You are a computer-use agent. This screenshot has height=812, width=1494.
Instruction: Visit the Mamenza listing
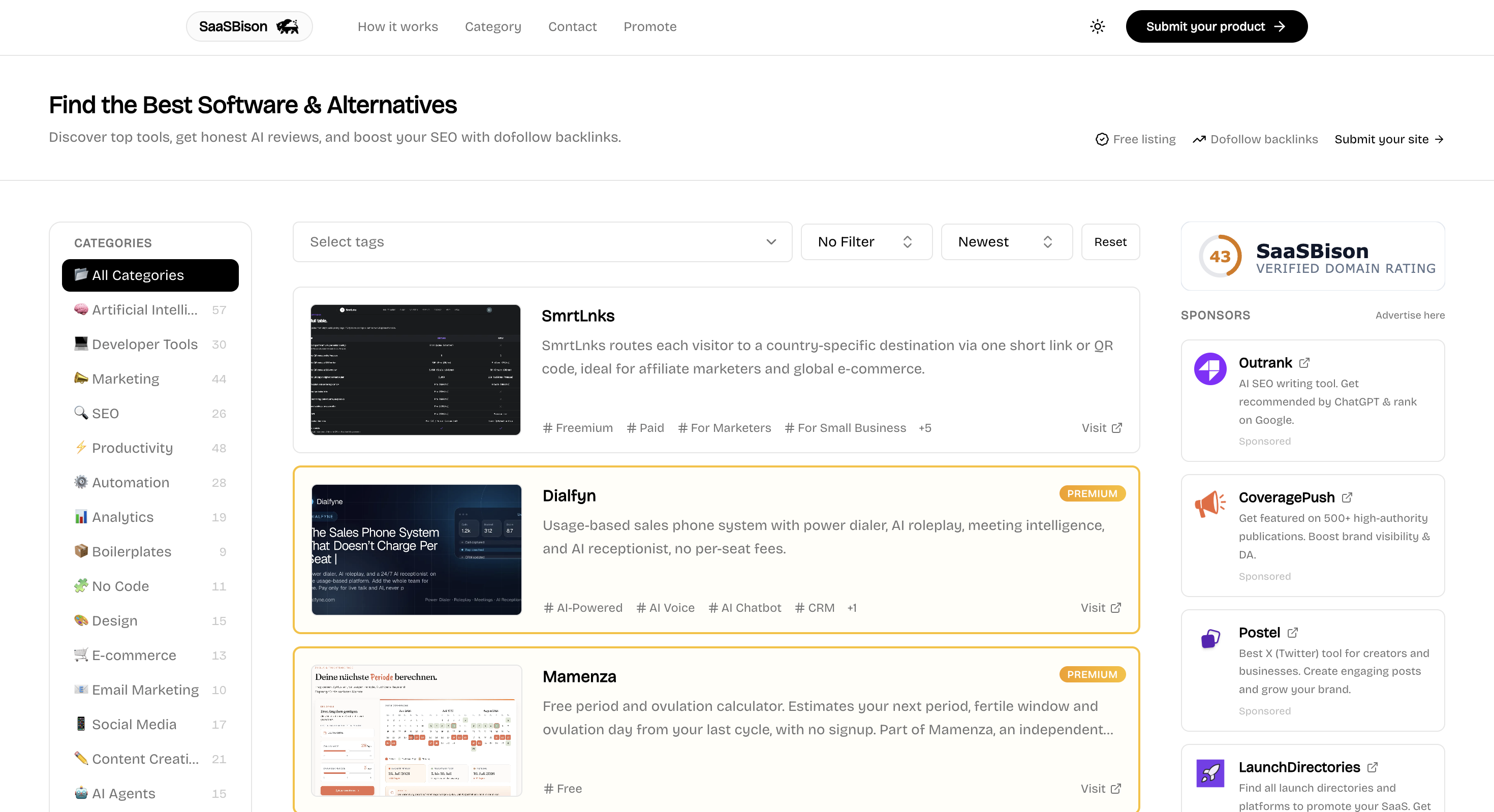click(1101, 789)
